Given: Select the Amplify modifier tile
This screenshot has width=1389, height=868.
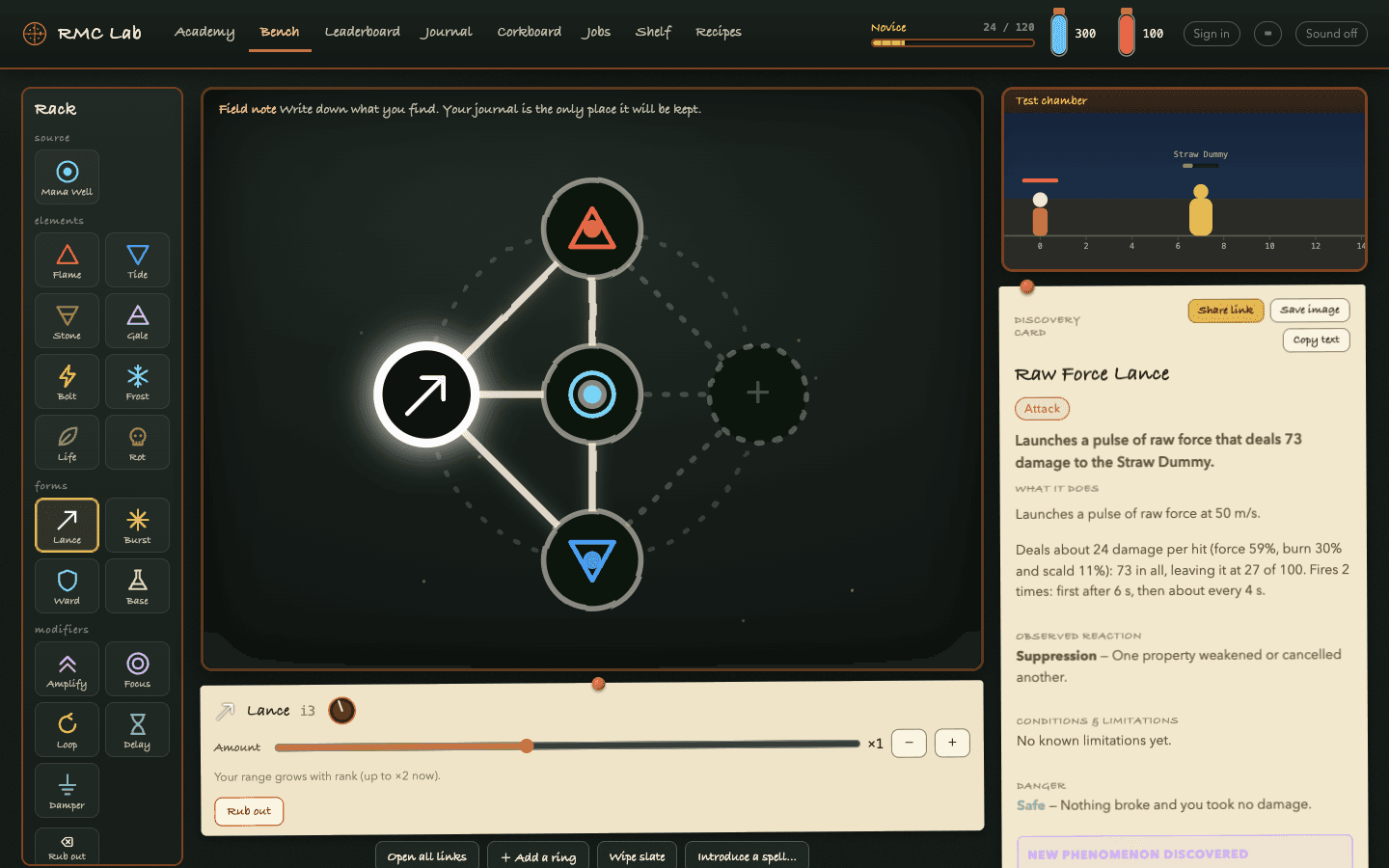Looking at the screenshot, I should tap(67, 668).
